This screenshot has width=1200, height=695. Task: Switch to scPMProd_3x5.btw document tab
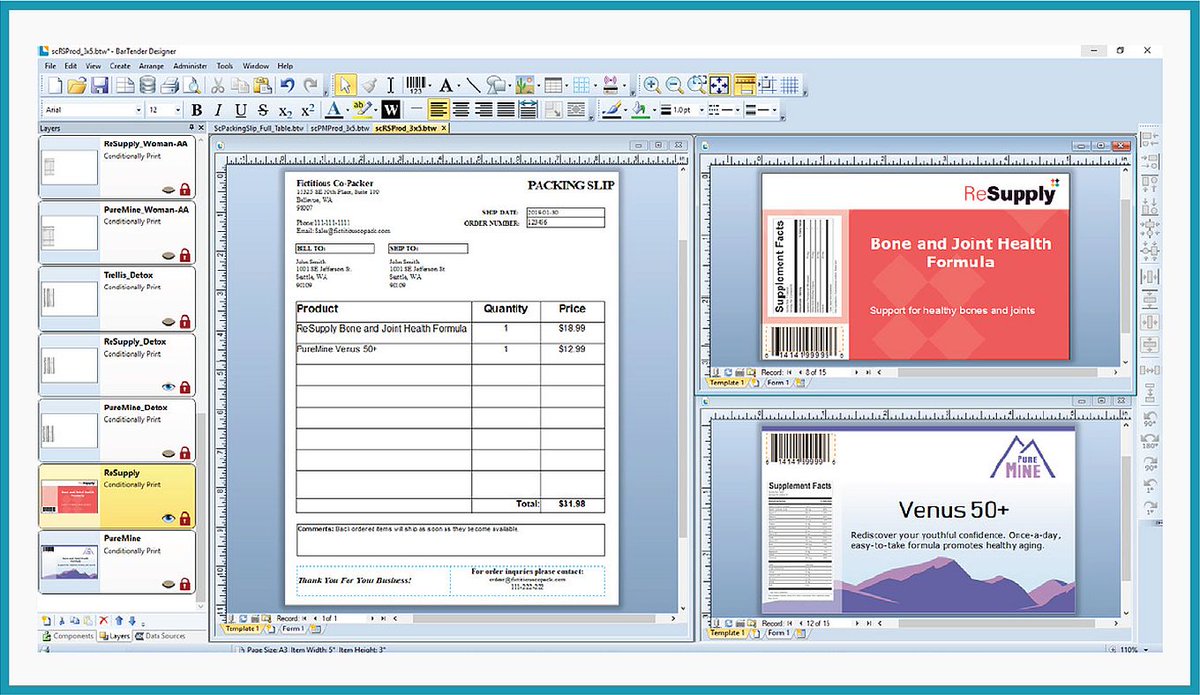pyautogui.click(x=339, y=128)
